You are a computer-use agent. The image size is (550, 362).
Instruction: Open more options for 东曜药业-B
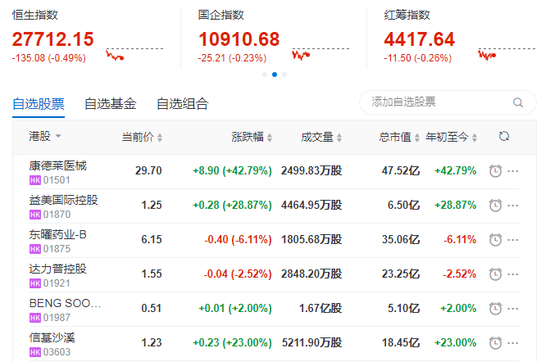coord(513,240)
